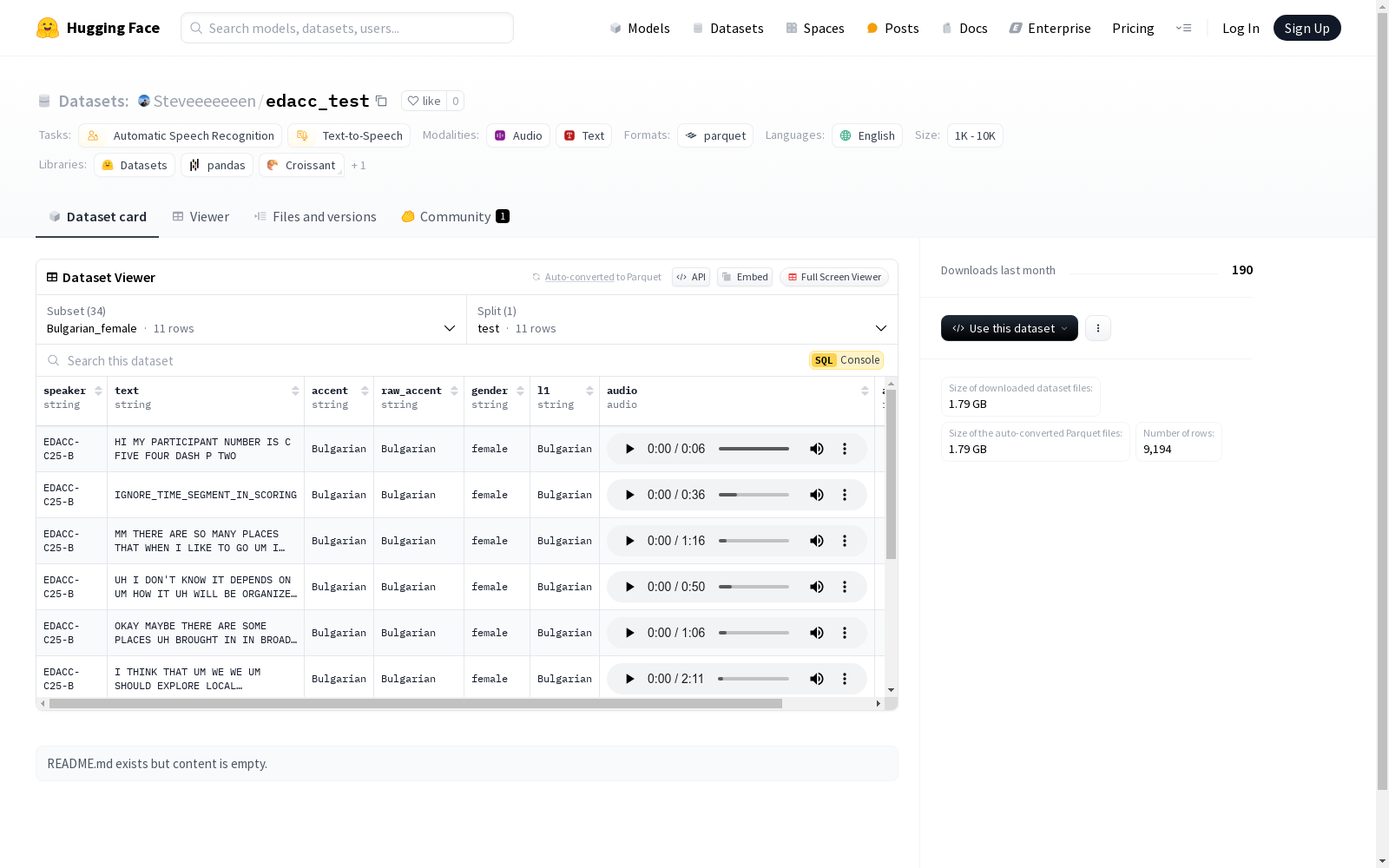Open the vertical dots menu beside Use this dataset
This screenshot has height=868, width=1389.
click(x=1098, y=328)
